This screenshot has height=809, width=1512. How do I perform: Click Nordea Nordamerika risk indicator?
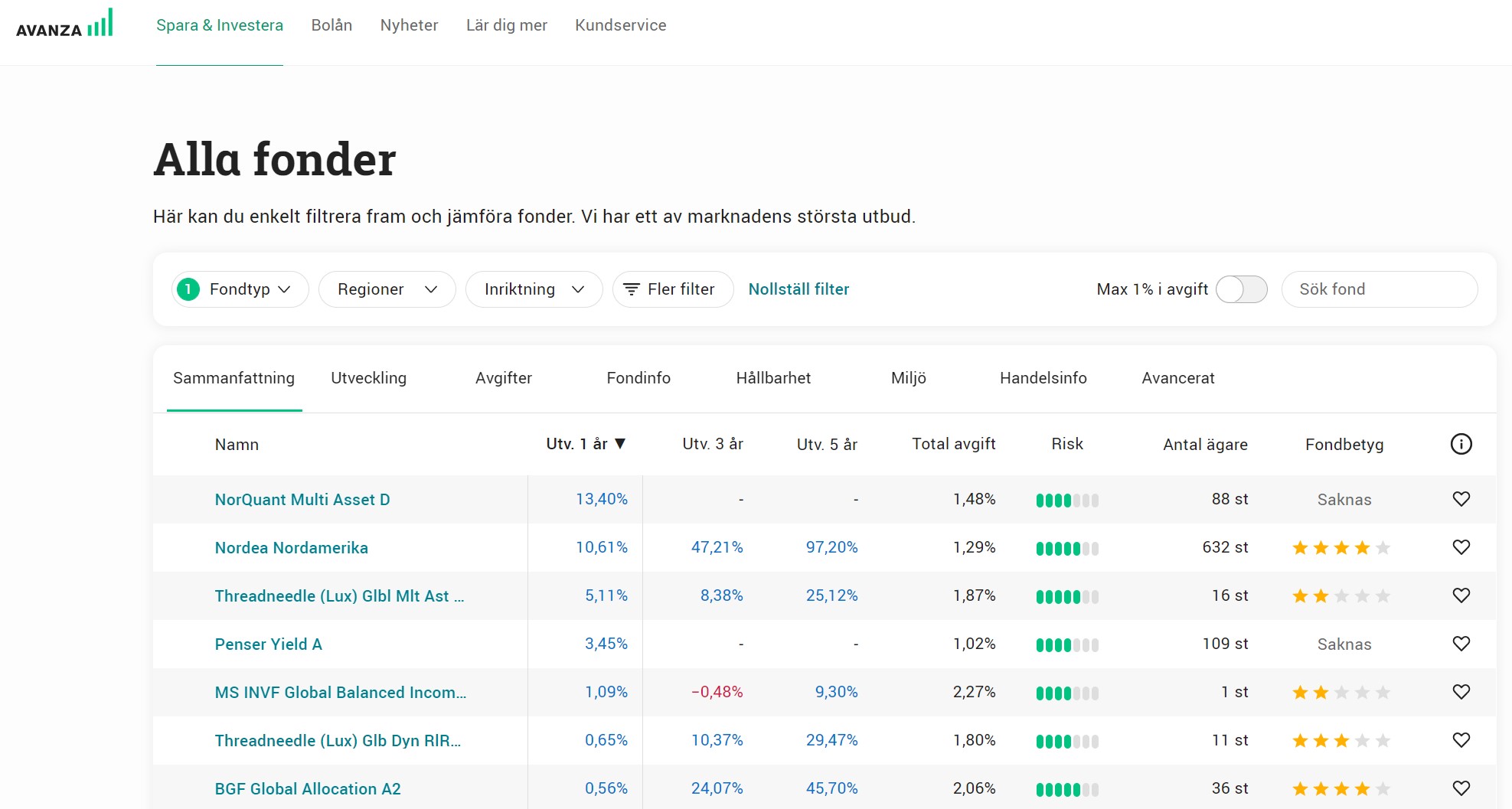(x=1067, y=549)
